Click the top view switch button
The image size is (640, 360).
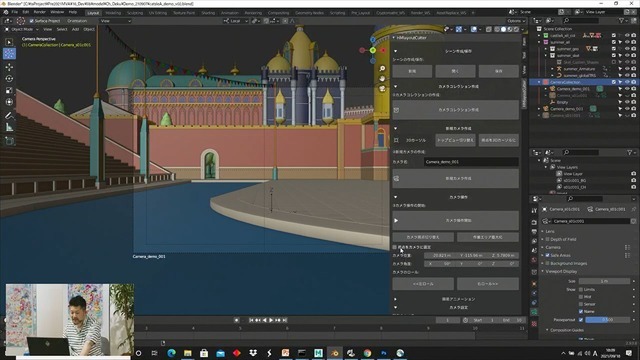click(x=456, y=140)
